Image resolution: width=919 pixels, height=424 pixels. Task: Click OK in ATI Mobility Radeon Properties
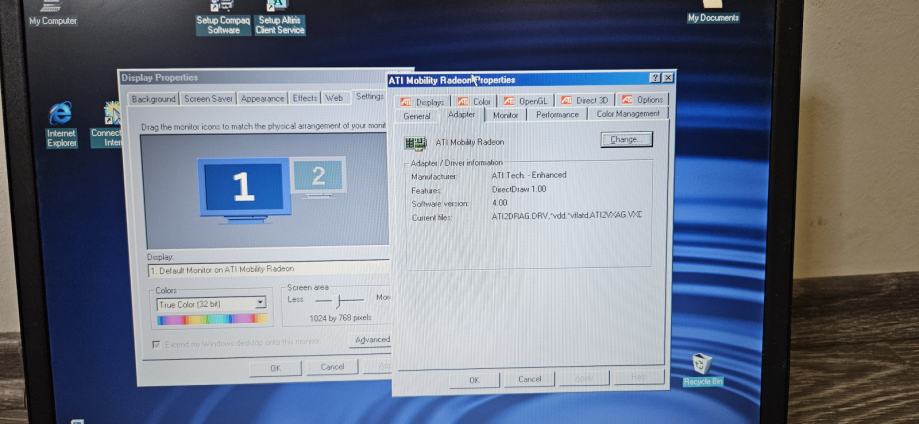coord(474,380)
